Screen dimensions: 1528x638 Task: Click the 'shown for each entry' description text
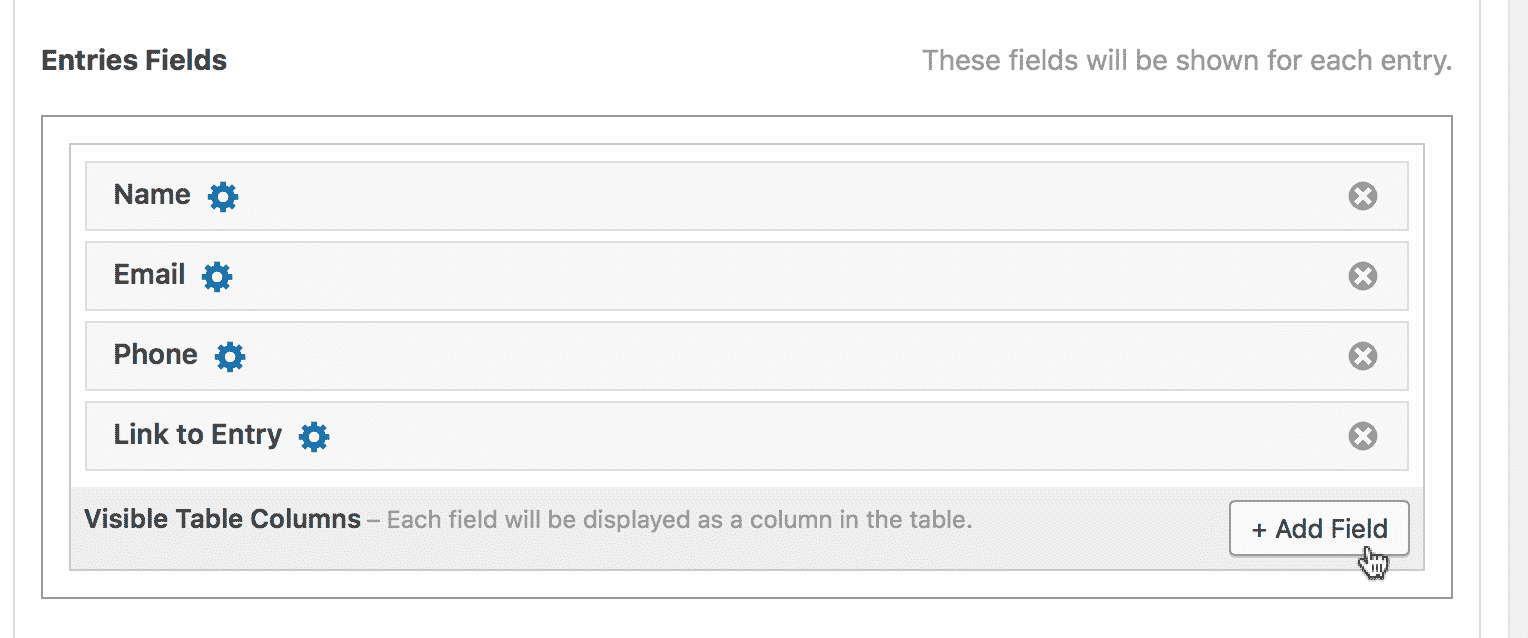pyautogui.click(x=1186, y=61)
